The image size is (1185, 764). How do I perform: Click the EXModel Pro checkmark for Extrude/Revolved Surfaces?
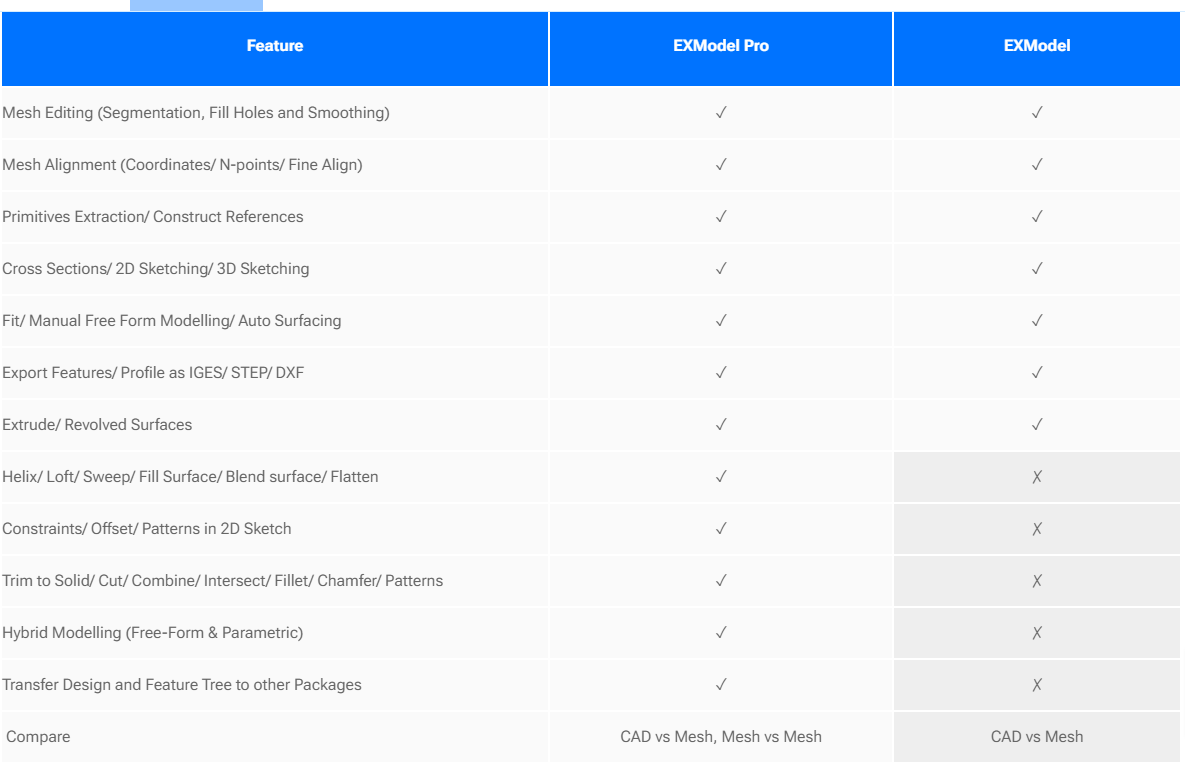click(721, 425)
